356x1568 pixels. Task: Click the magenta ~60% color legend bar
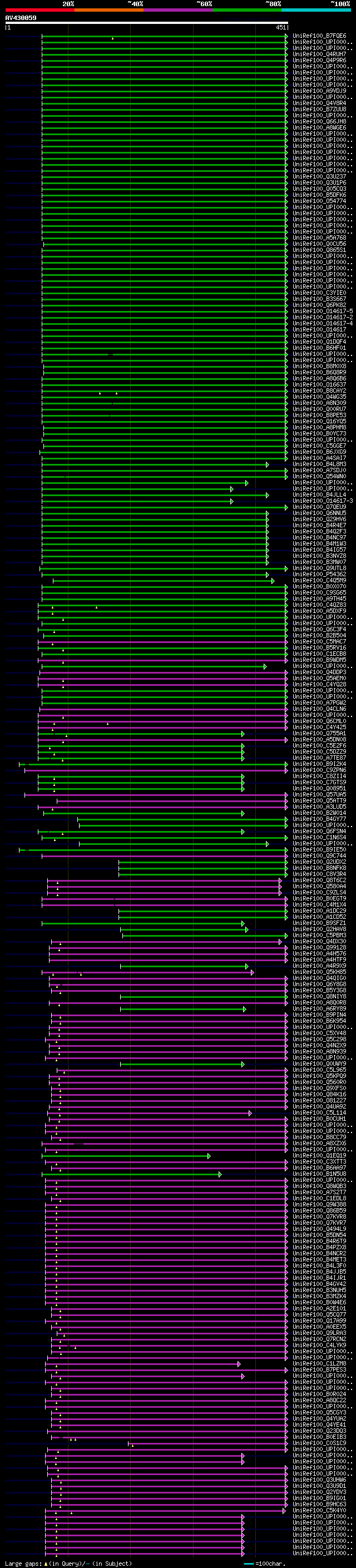pos(177,11)
